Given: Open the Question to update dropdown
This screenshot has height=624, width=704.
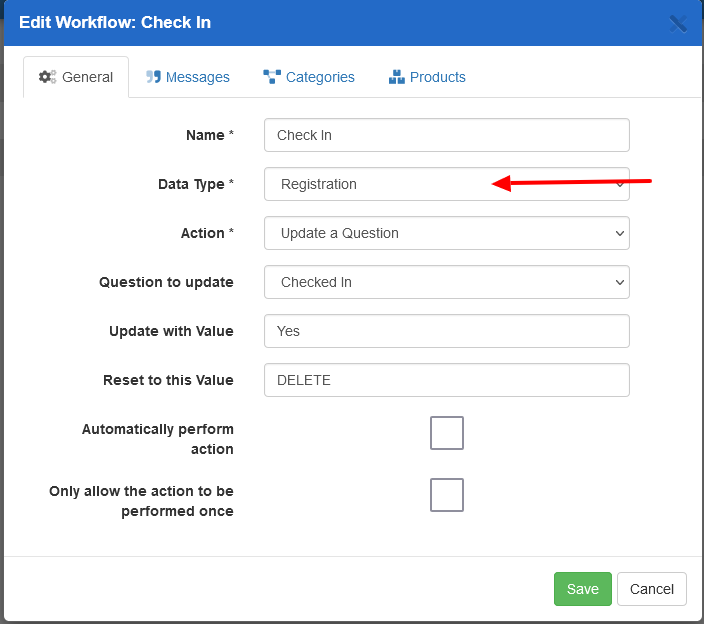Looking at the screenshot, I should tap(446, 282).
